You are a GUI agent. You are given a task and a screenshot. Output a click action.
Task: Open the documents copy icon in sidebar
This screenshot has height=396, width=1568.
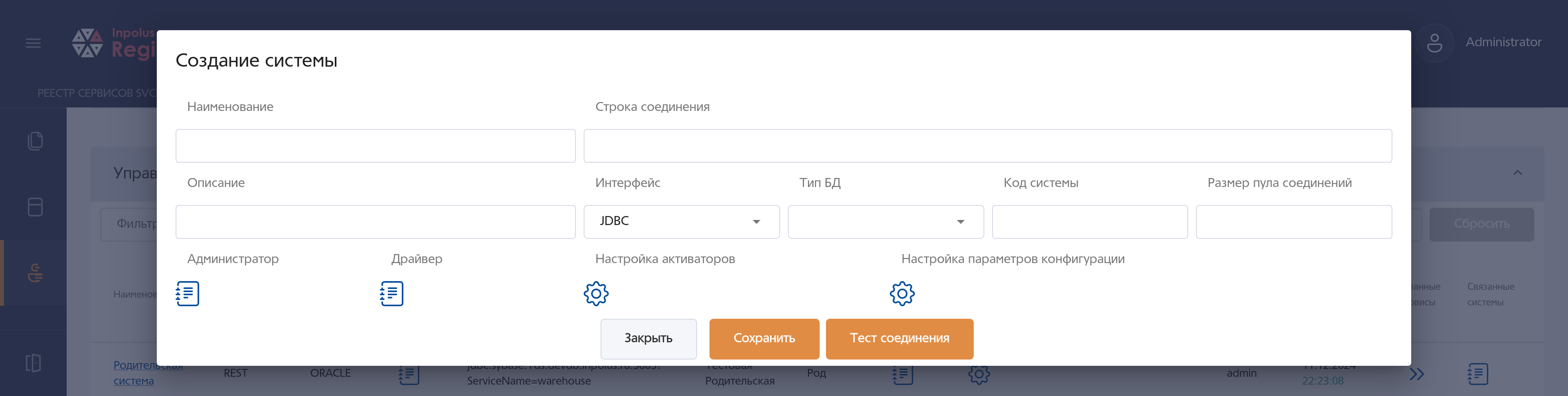[x=35, y=141]
